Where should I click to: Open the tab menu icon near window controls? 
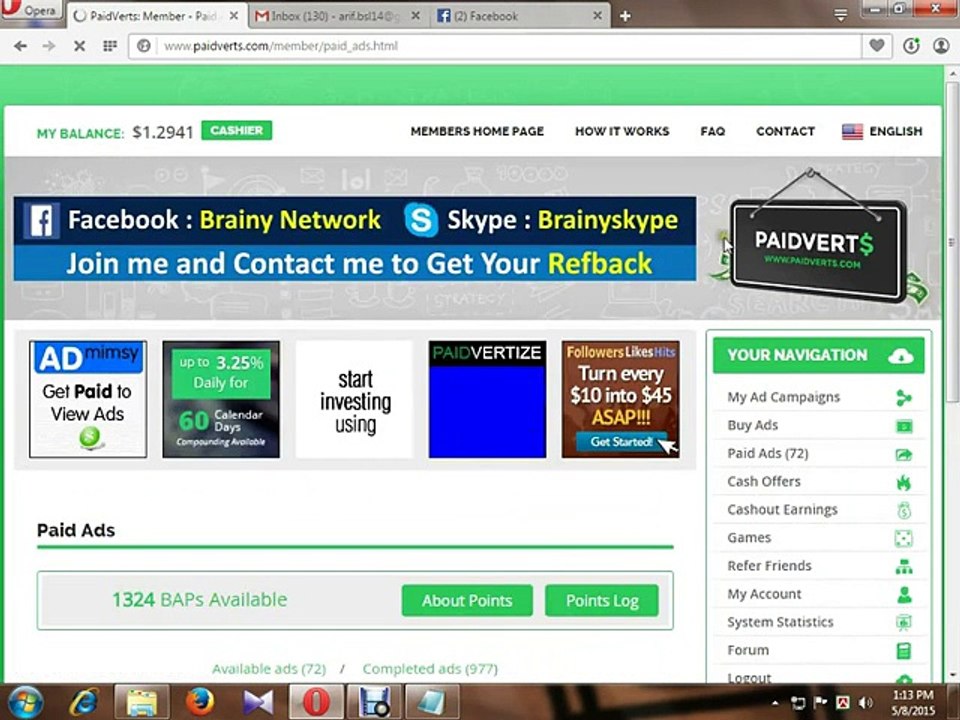point(841,15)
